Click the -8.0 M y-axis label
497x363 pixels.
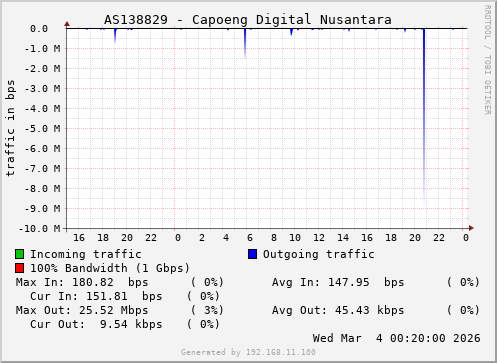click(42, 189)
